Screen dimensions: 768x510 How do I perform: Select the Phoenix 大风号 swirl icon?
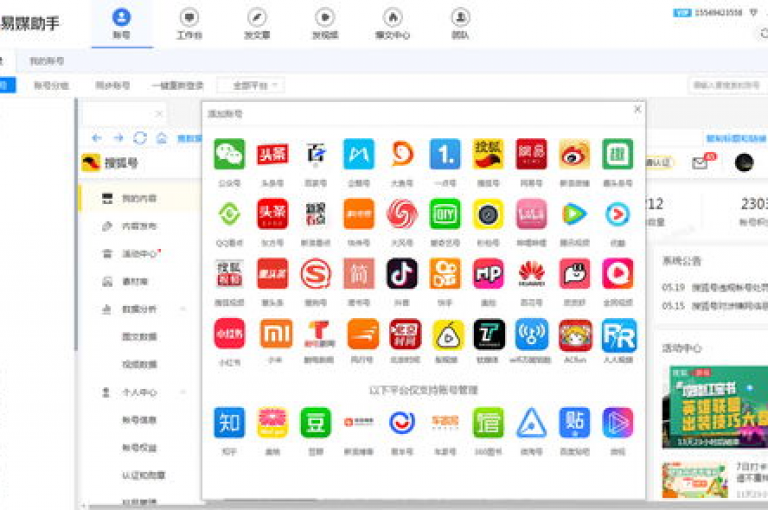tap(402, 214)
